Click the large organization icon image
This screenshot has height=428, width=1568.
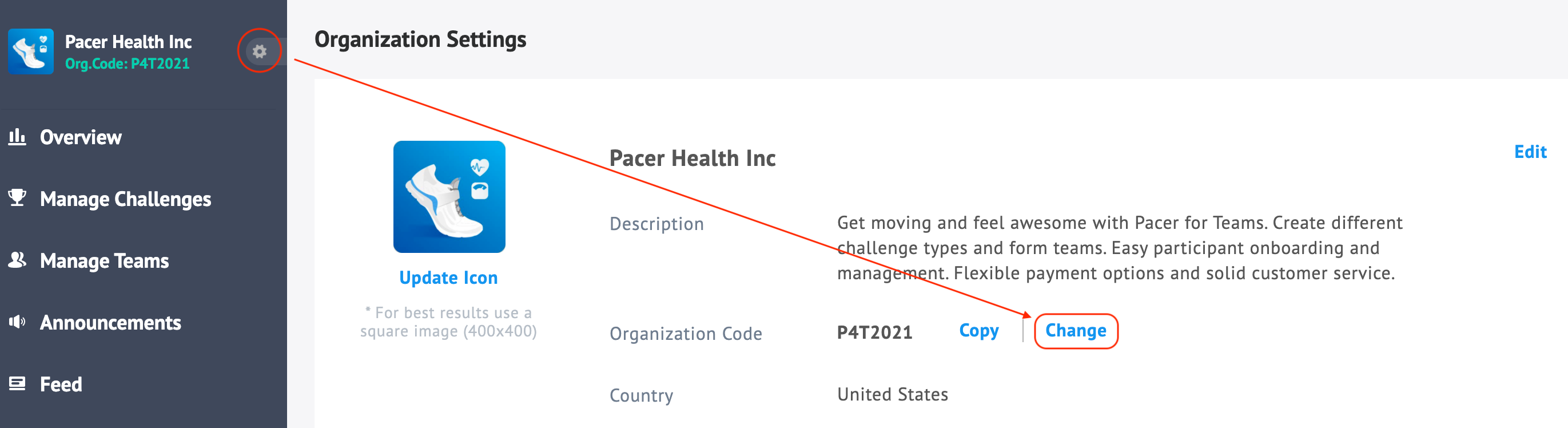[449, 197]
